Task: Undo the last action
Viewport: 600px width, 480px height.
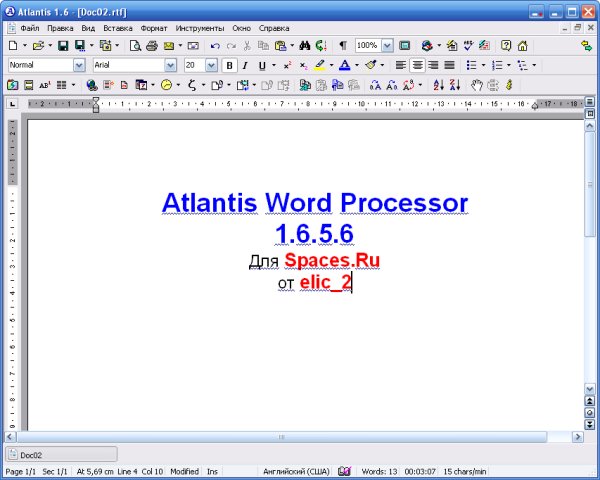Action: [215, 46]
